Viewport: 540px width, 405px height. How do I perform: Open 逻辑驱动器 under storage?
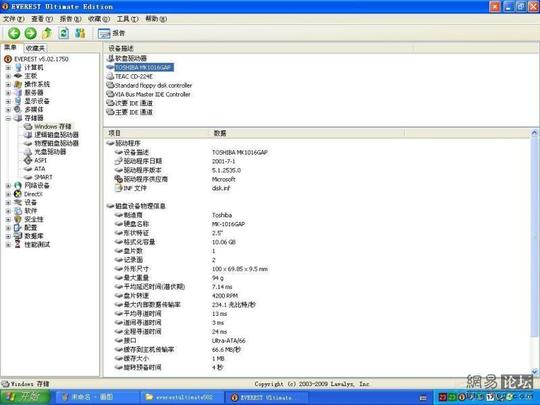pyautogui.click(x=56, y=135)
